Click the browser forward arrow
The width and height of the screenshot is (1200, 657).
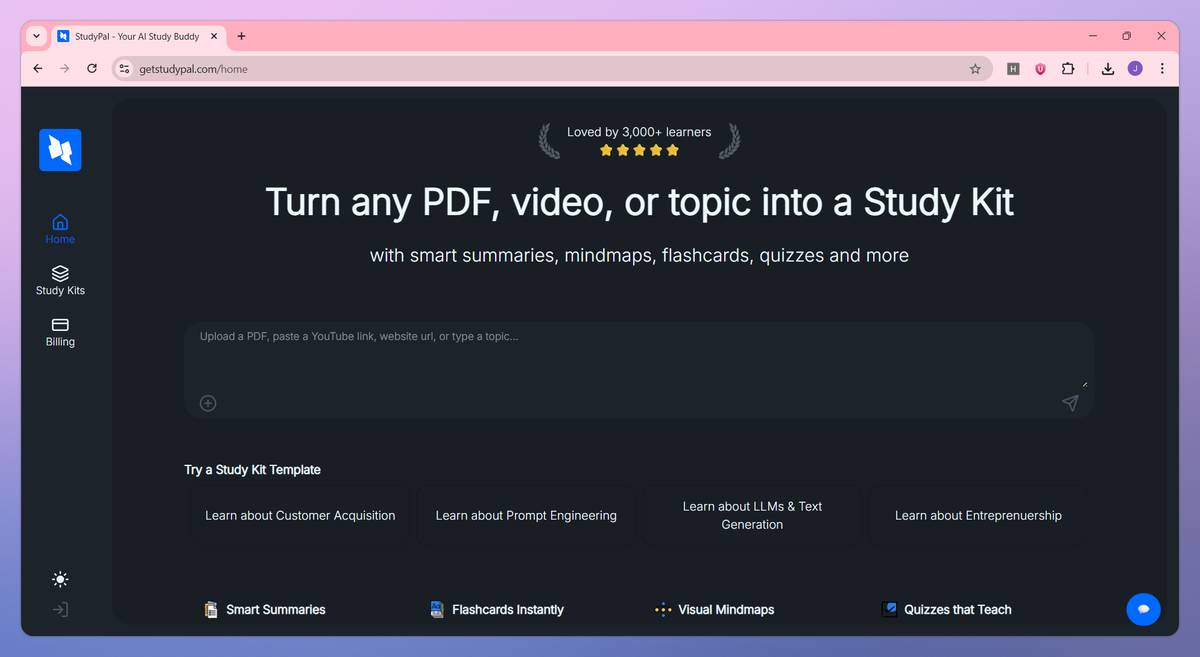(x=65, y=69)
